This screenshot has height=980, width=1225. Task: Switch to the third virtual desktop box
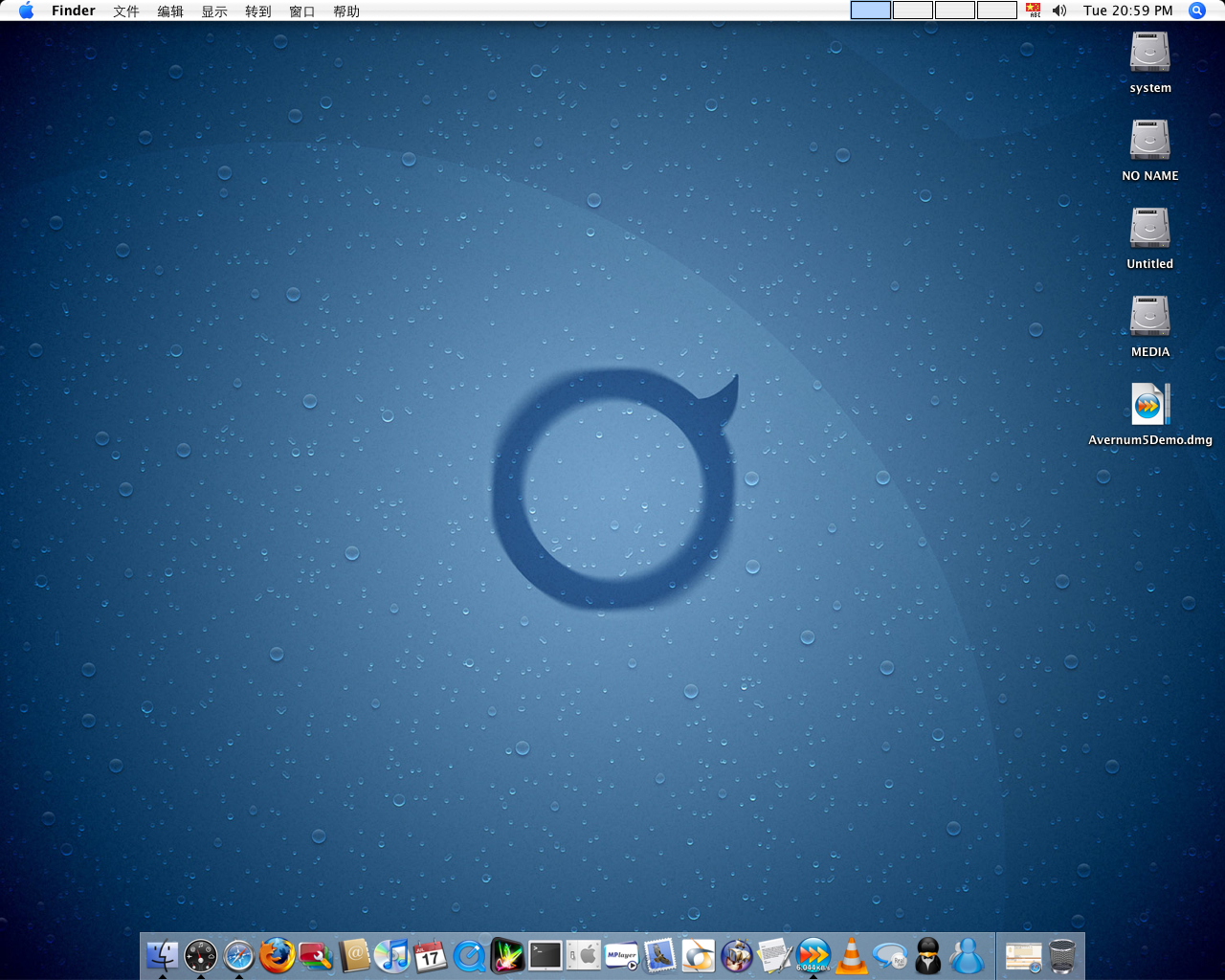click(x=955, y=11)
